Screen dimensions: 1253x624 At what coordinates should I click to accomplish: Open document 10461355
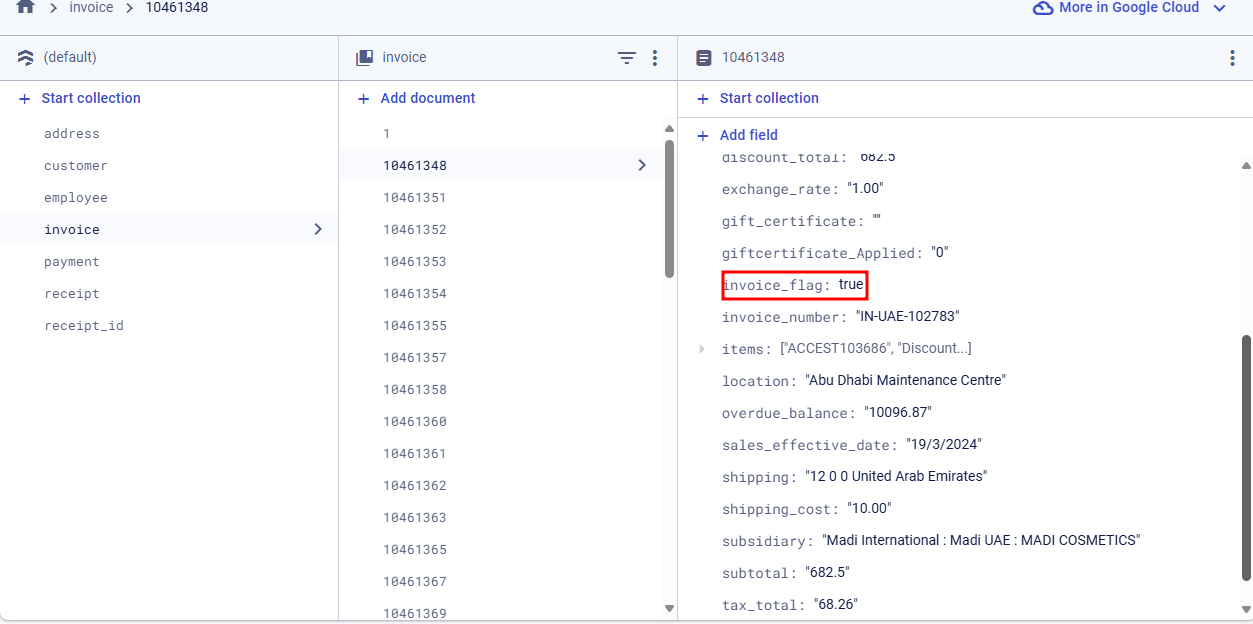pos(415,326)
